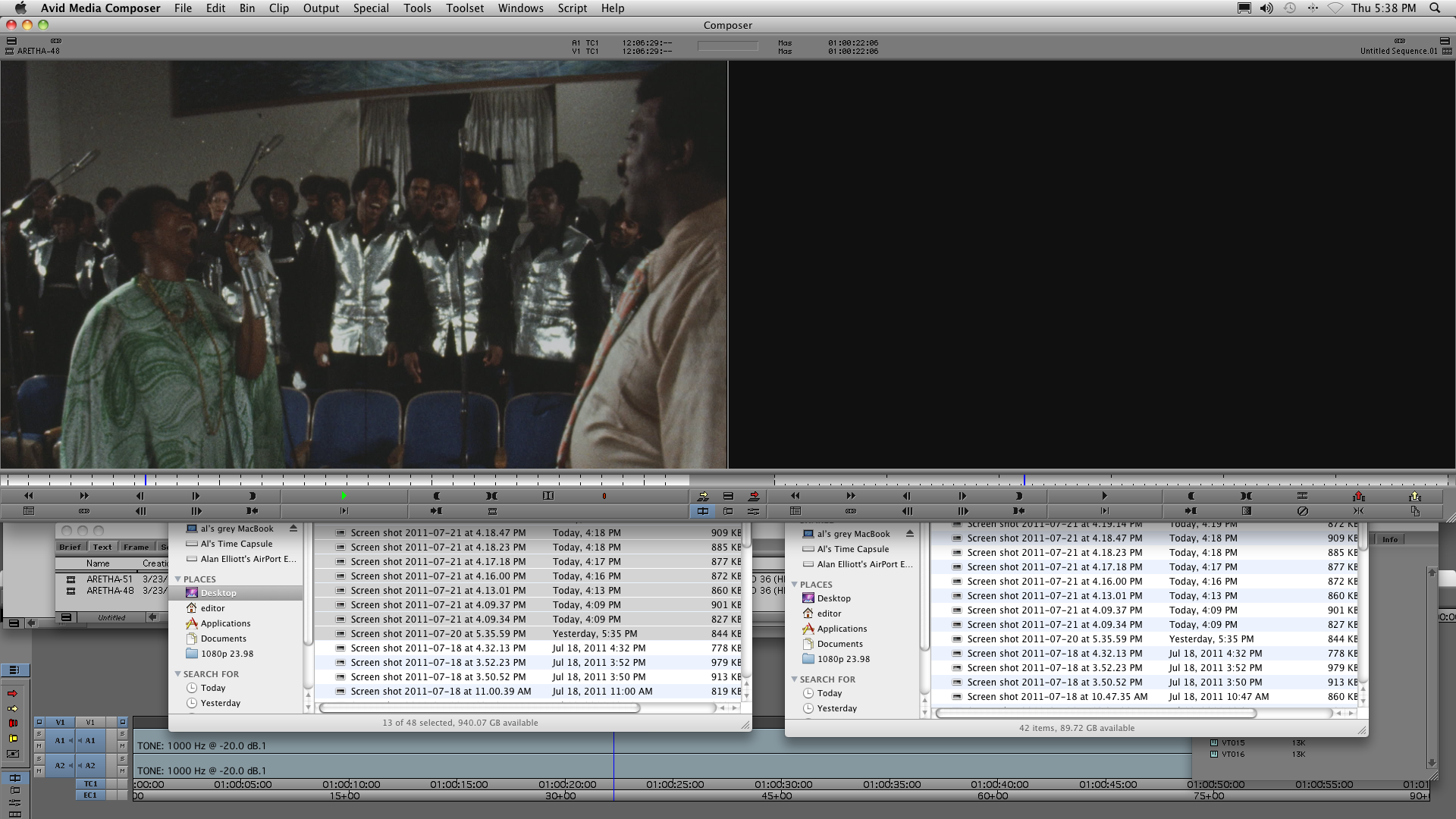Toggle Mute on record track A2
The image size is (1456, 819).
coord(122,771)
